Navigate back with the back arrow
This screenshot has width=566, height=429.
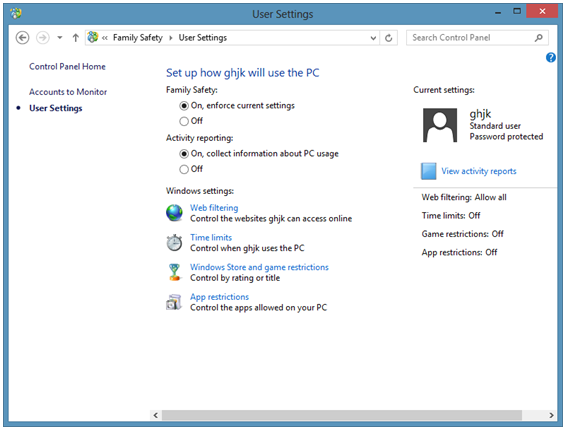point(22,38)
